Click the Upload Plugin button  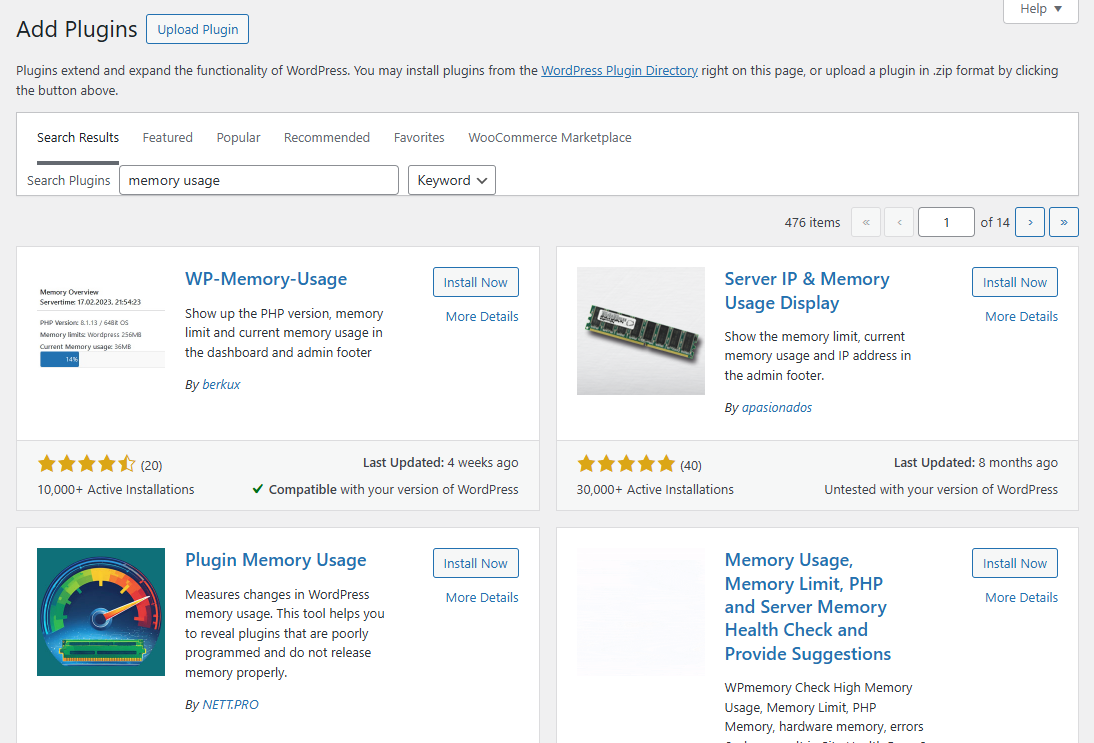click(197, 29)
